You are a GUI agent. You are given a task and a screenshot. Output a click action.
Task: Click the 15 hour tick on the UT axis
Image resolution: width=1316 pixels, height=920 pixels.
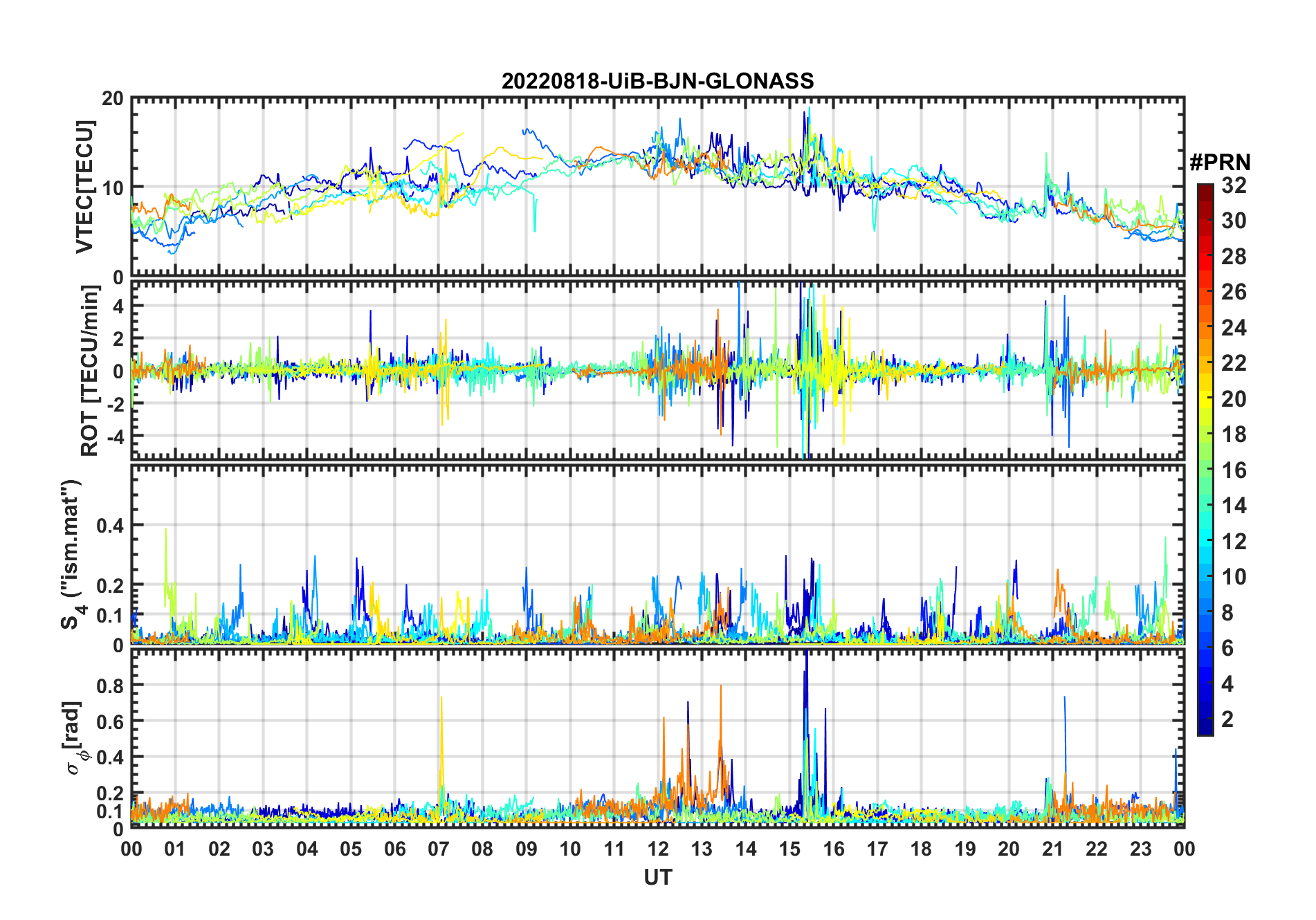click(789, 849)
